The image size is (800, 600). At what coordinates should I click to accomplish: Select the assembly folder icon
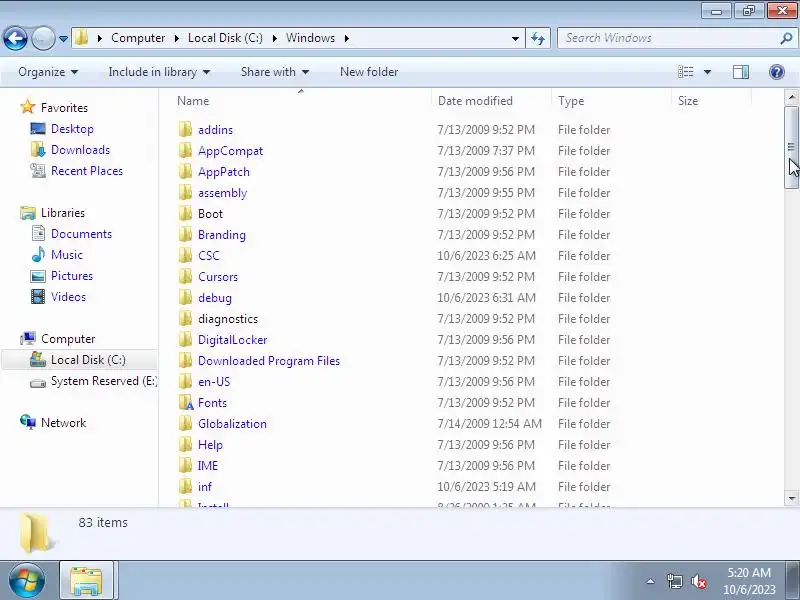(186, 192)
